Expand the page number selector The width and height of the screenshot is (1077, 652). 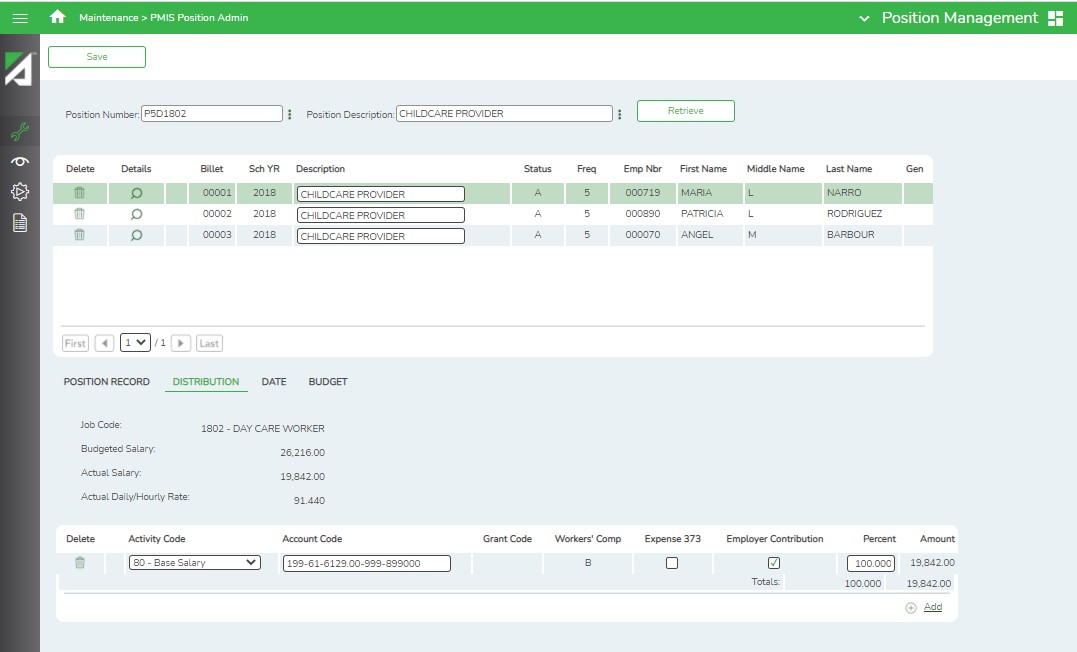135,342
